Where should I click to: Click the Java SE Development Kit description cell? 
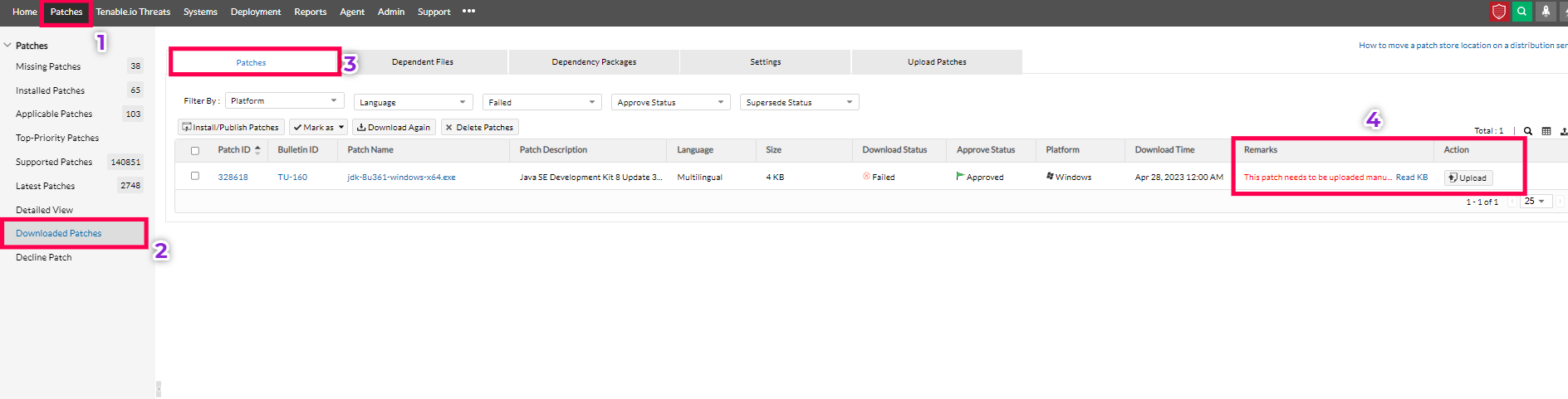(x=590, y=177)
